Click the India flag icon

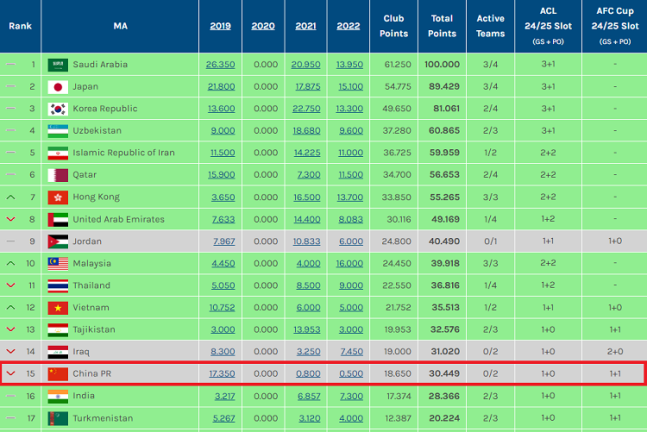(x=58, y=397)
